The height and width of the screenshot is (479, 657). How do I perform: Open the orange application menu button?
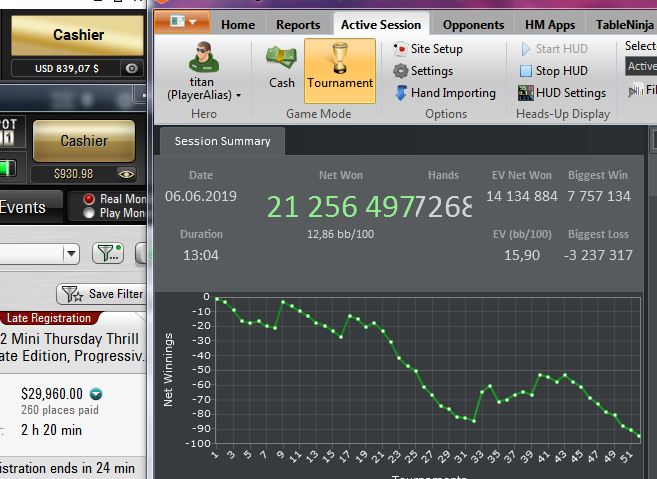182,22
